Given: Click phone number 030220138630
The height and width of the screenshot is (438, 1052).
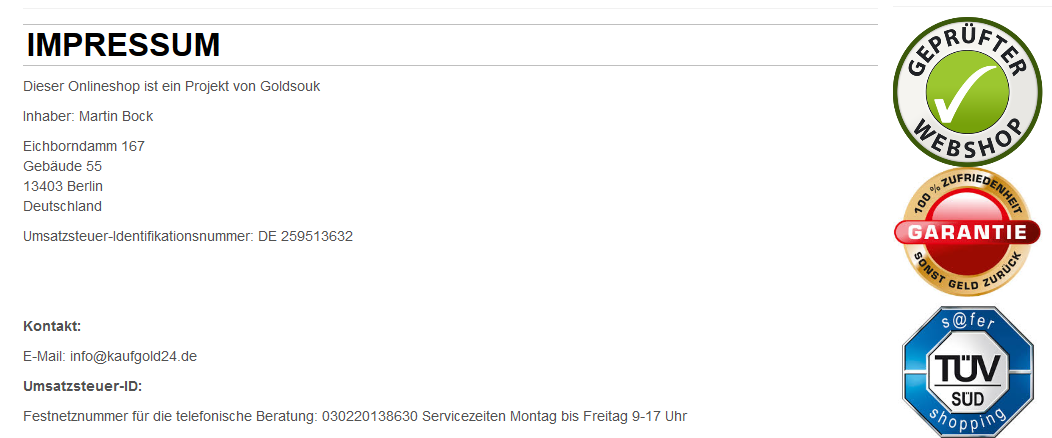Looking at the screenshot, I should pyautogui.click(x=370, y=417).
